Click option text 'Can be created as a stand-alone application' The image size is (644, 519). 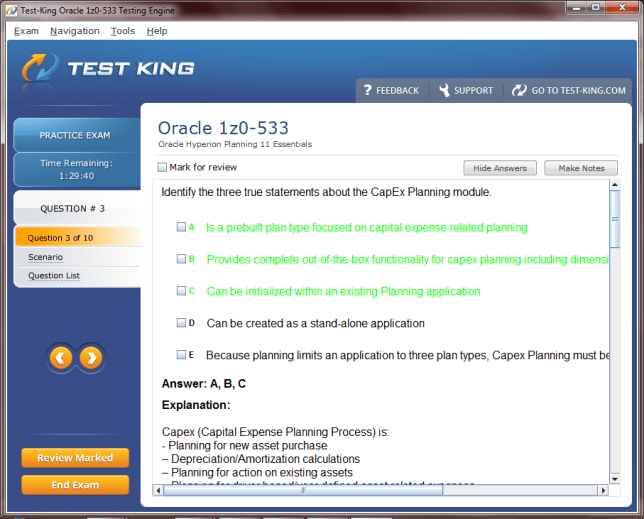(315, 324)
